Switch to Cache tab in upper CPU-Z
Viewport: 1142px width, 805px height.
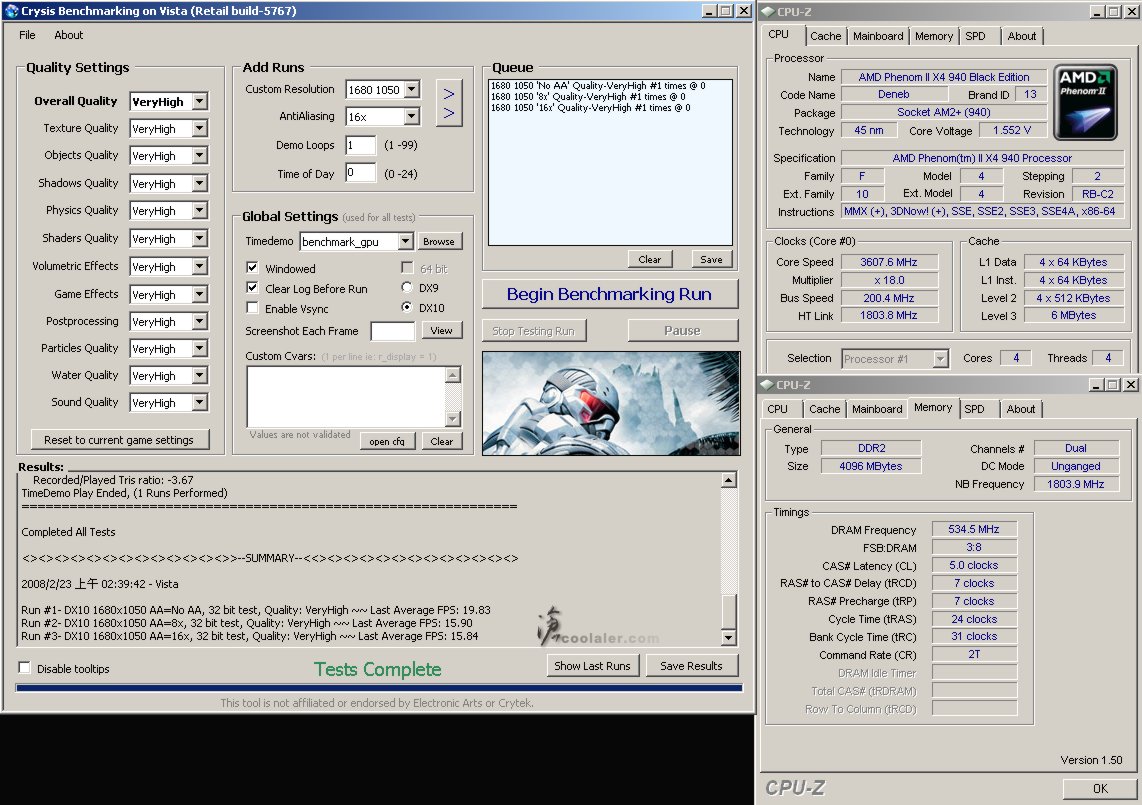coord(825,36)
